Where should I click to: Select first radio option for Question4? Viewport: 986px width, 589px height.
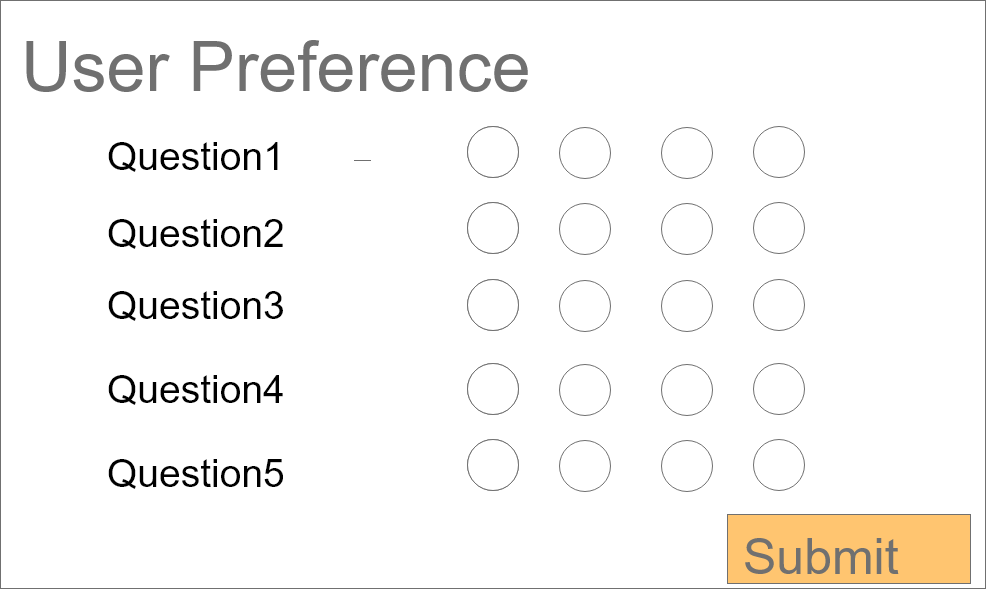493,389
